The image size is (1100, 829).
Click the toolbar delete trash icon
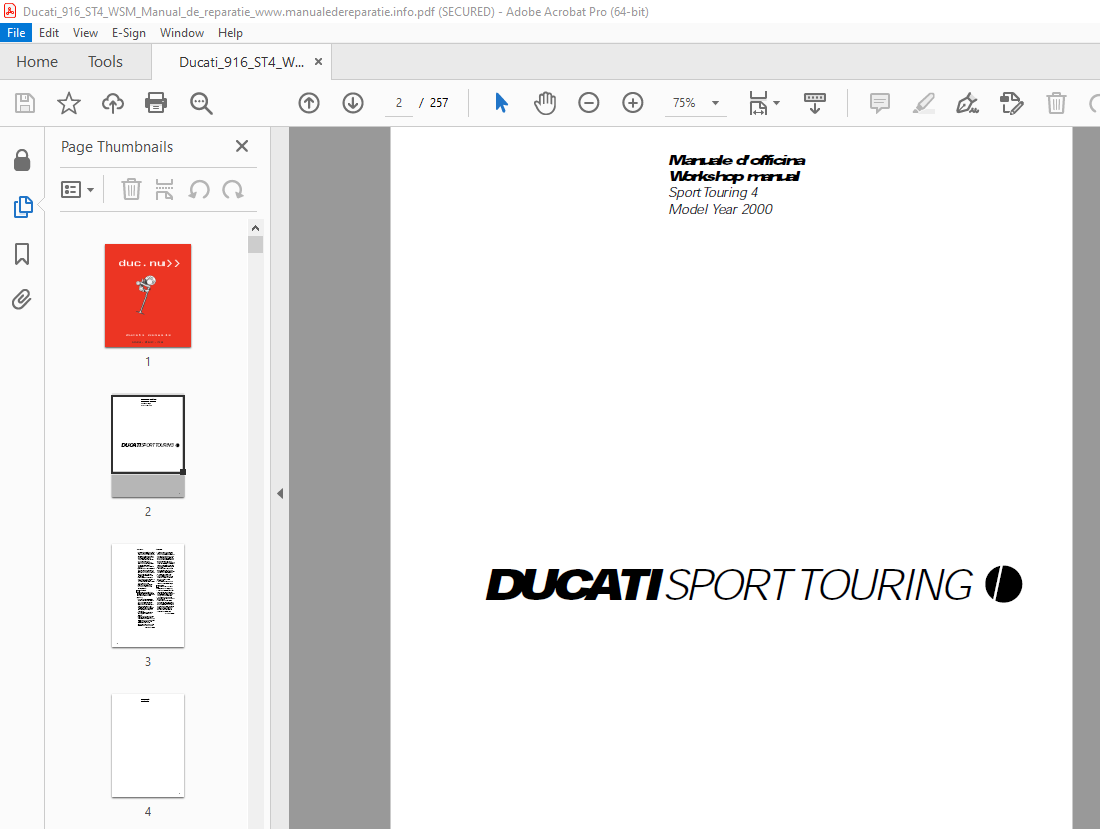tap(1056, 103)
